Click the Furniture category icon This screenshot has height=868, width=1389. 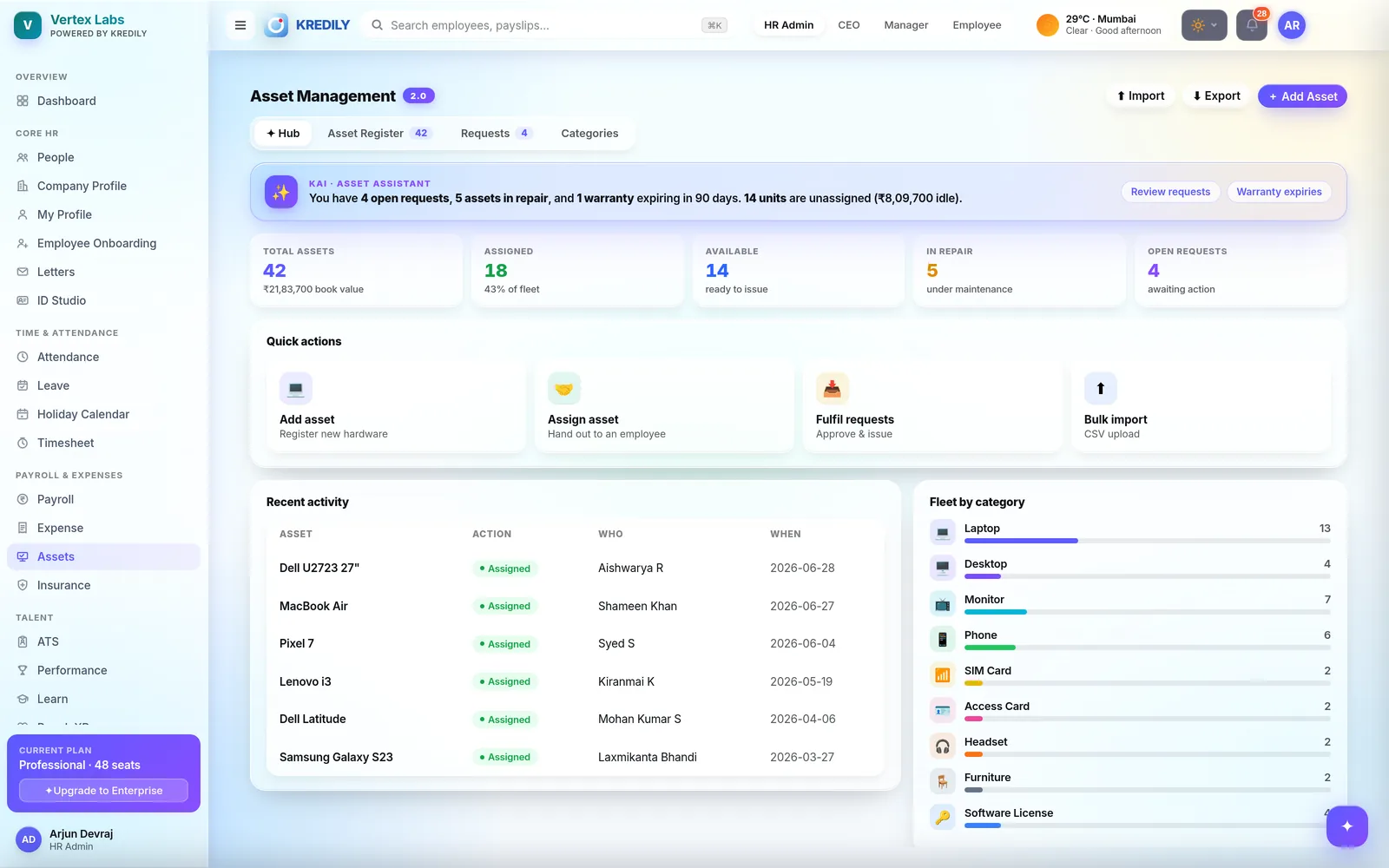pos(942,781)
